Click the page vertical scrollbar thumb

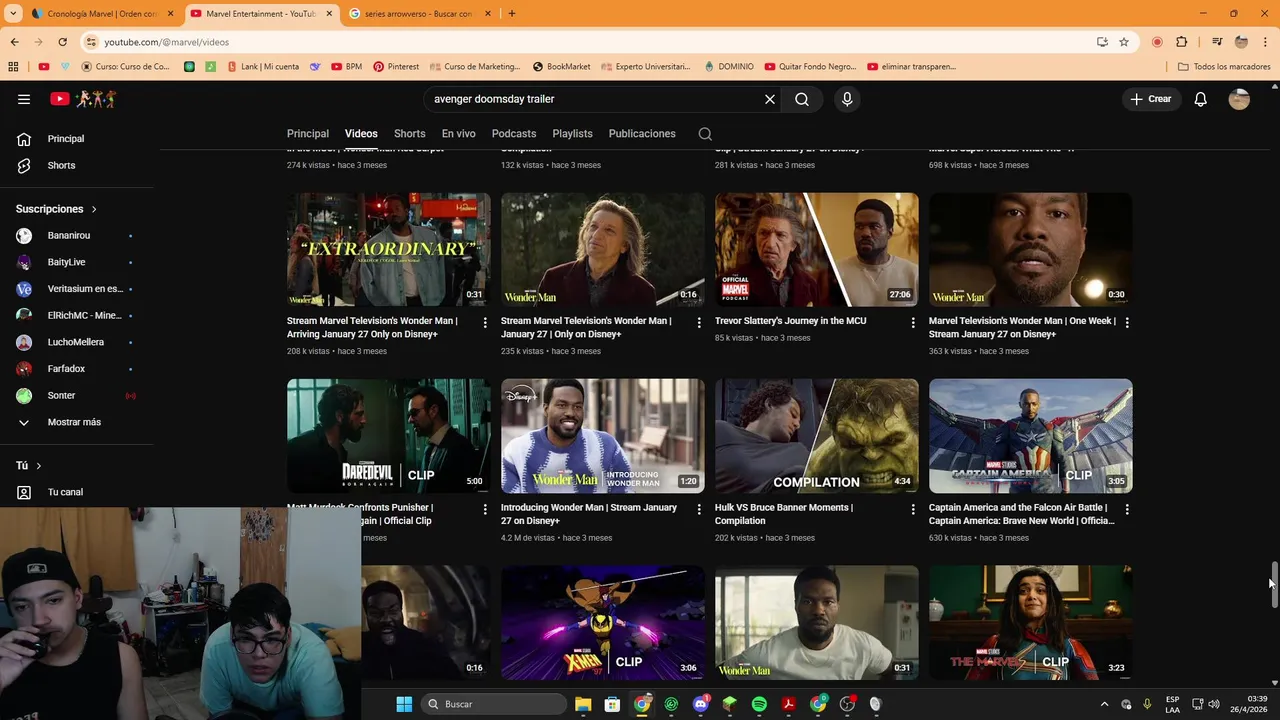(1273, 585)
